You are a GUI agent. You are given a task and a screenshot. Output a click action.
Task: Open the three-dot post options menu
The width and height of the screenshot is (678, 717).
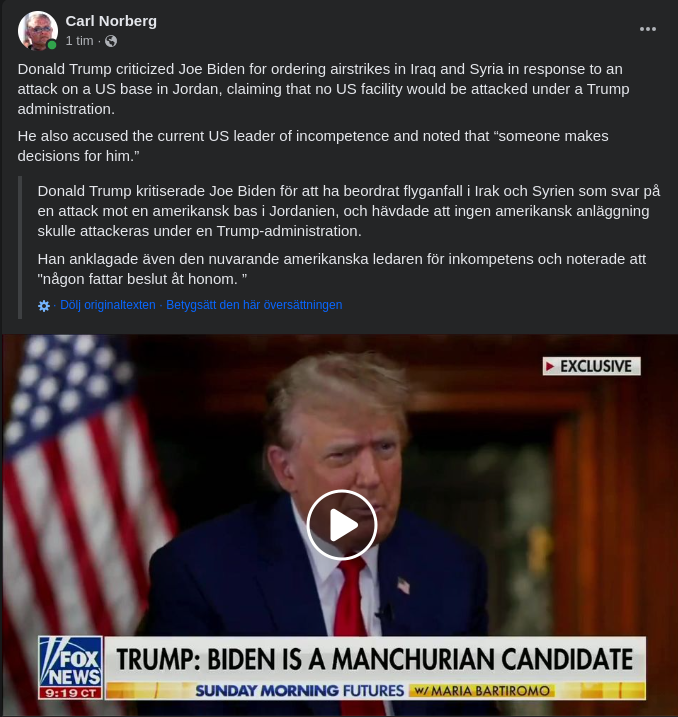coord(647,29)
